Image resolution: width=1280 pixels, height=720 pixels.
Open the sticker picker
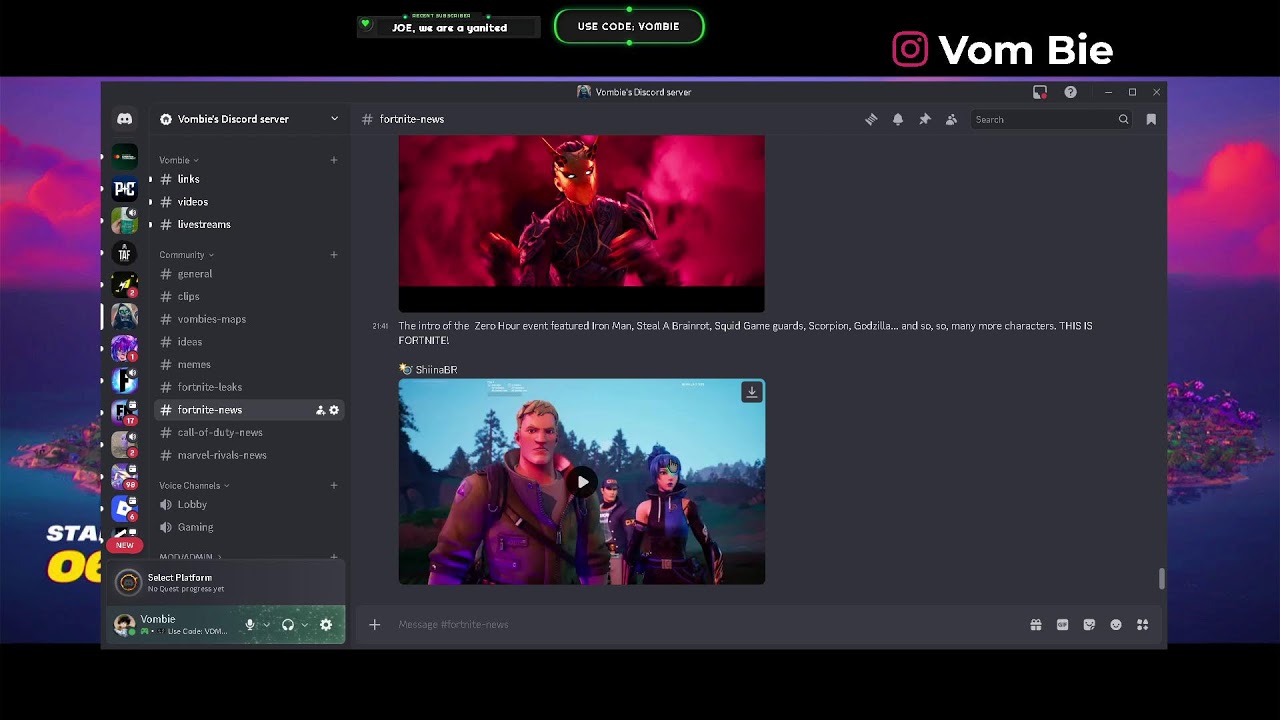point(1089,625)
